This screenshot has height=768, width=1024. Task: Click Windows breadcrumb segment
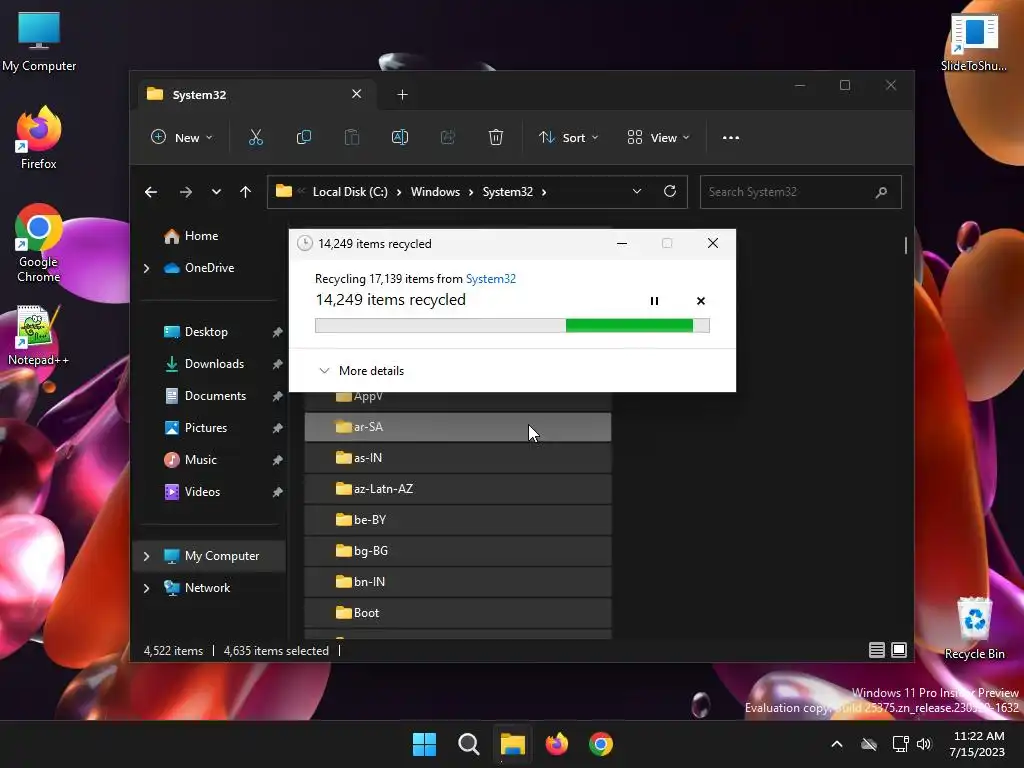pyautogui.click(x=435, y=192)
